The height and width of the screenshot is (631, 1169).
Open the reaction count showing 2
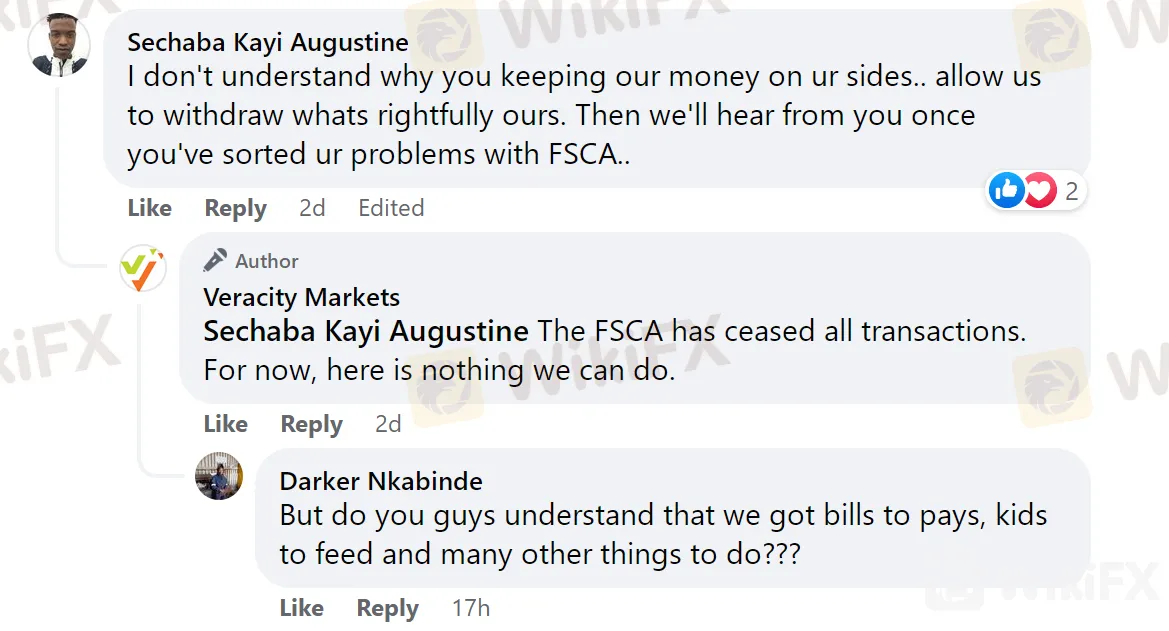[x=1071, y=192]
